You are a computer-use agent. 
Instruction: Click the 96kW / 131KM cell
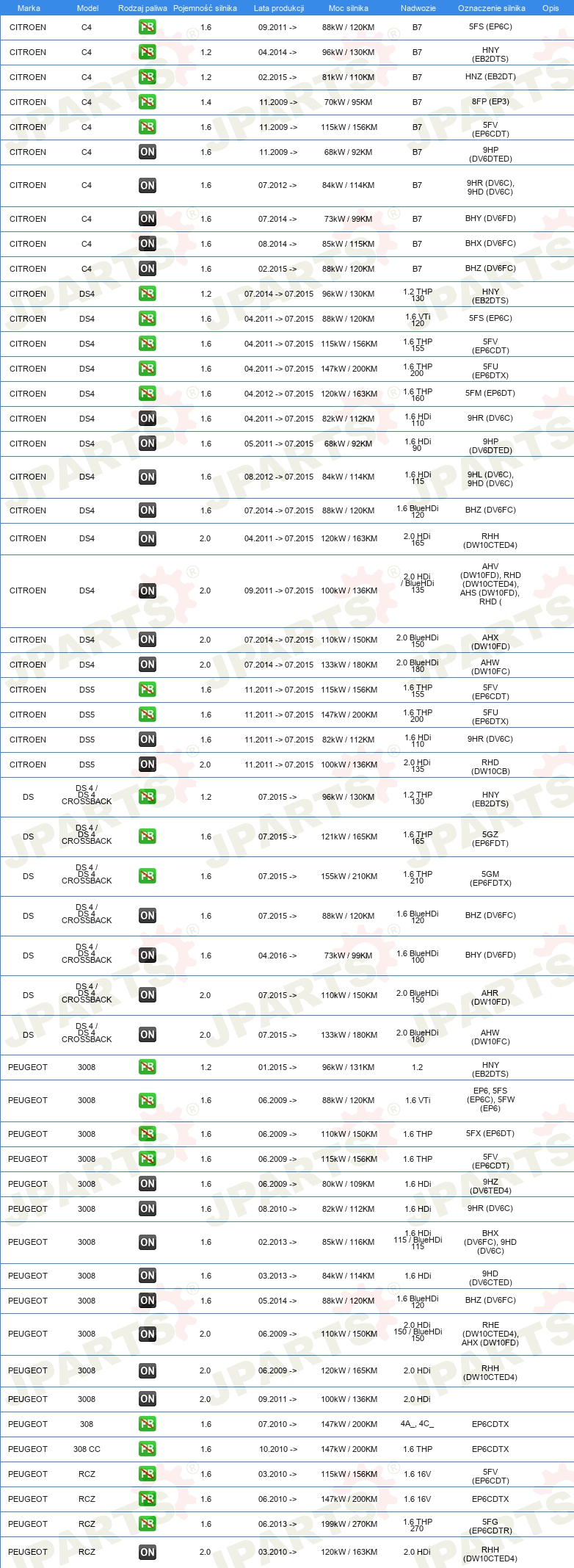tap(349, 1067)
